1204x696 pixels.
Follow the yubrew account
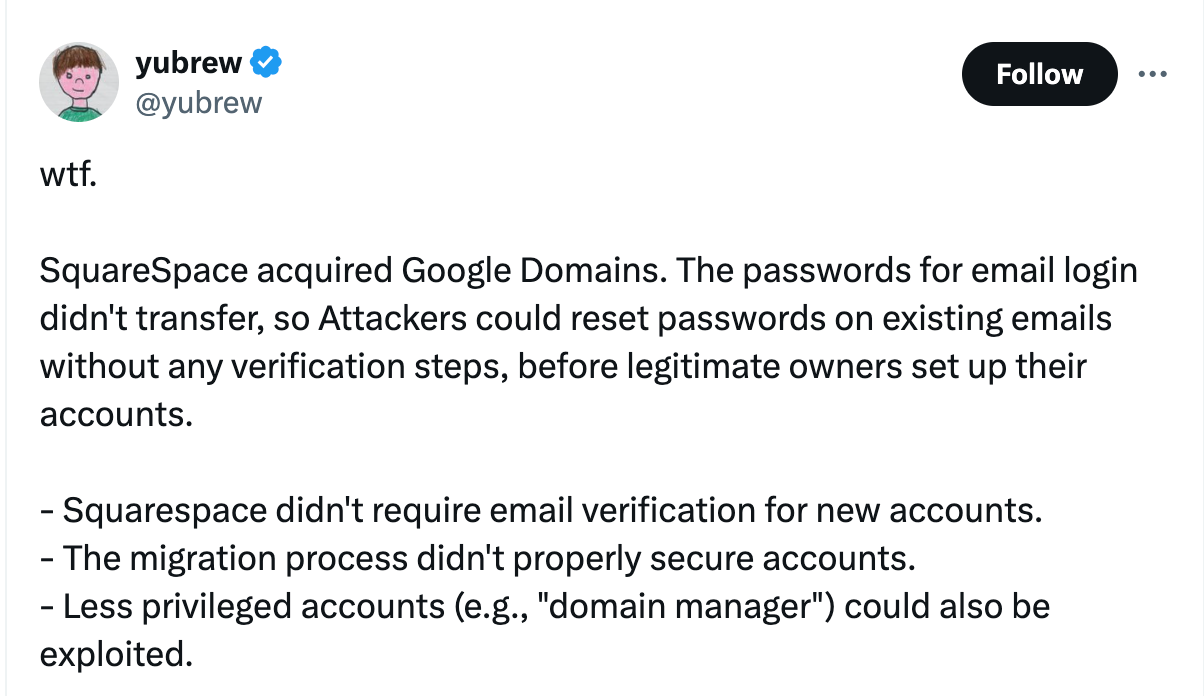tap(1039, 74)
